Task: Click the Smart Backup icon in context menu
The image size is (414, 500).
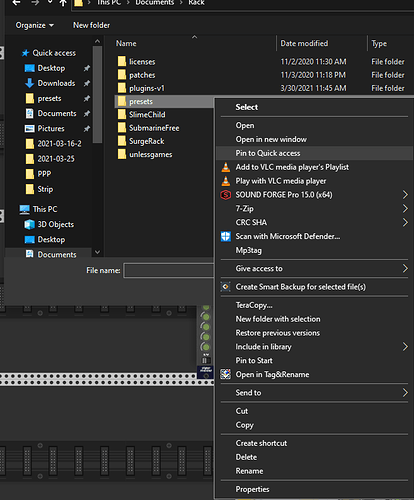Action: click(226, 287)
